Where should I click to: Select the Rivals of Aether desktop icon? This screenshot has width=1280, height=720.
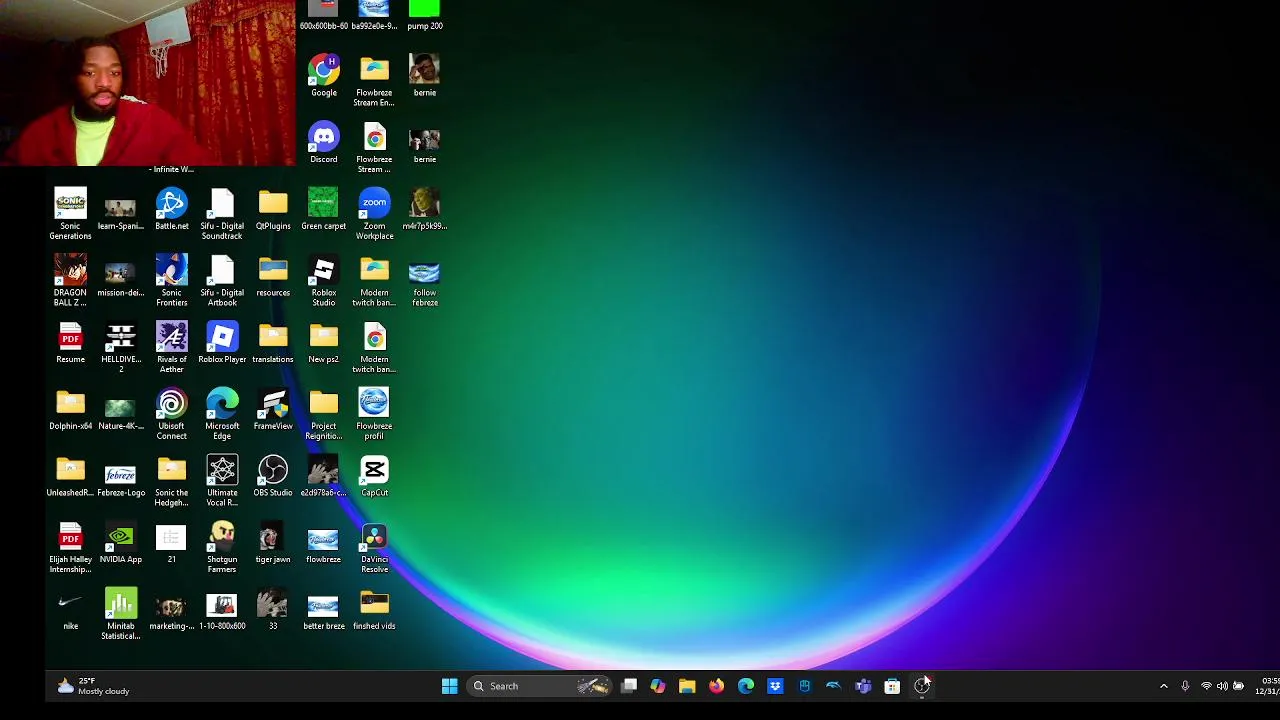[x=171, y=347]
